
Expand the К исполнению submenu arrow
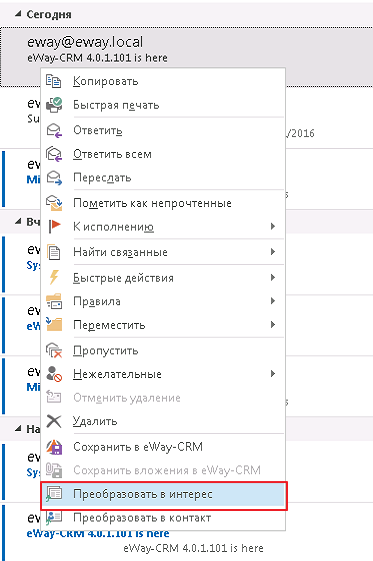click(273, 226)
